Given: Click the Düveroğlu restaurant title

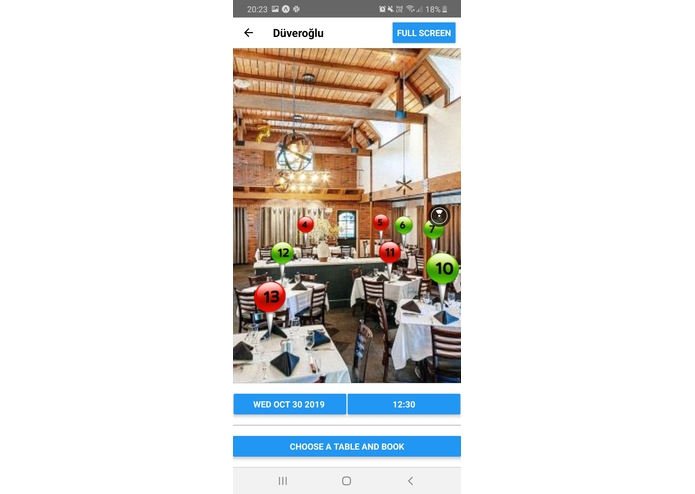Looking at the screenshot, I should click(298, 33).
